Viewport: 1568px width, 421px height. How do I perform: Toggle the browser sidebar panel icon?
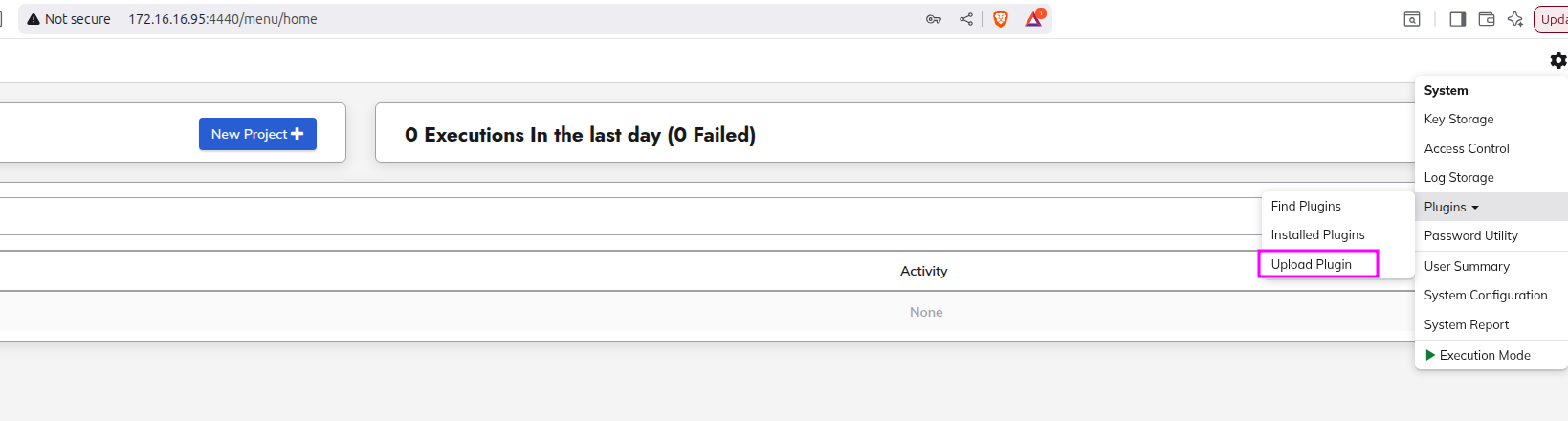pos(1457,19)
